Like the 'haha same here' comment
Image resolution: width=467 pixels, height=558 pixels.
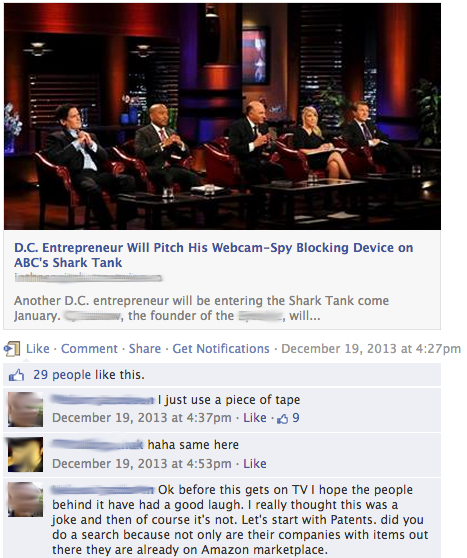coord(255,464)
